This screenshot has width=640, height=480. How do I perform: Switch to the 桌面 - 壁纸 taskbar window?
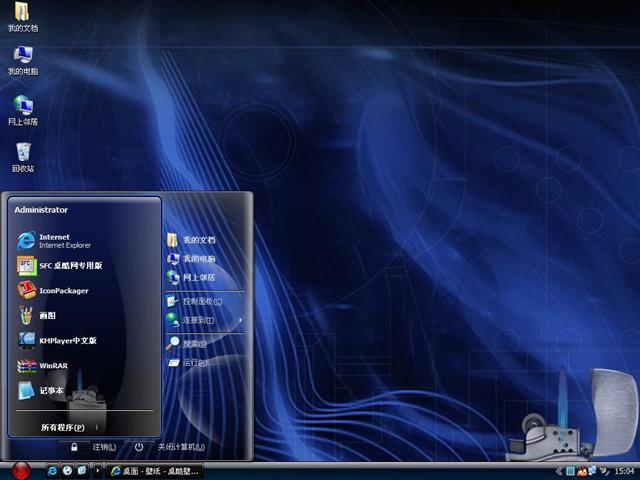[155, 470]
